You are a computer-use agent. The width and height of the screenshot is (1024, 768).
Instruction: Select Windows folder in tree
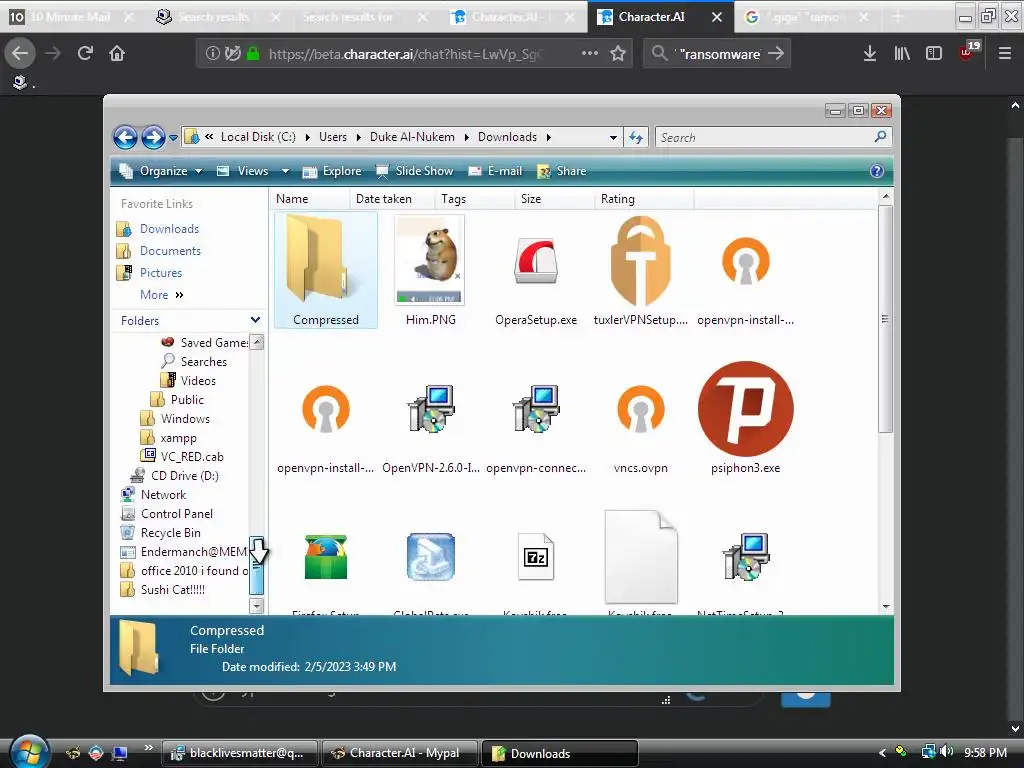(175, 419)
